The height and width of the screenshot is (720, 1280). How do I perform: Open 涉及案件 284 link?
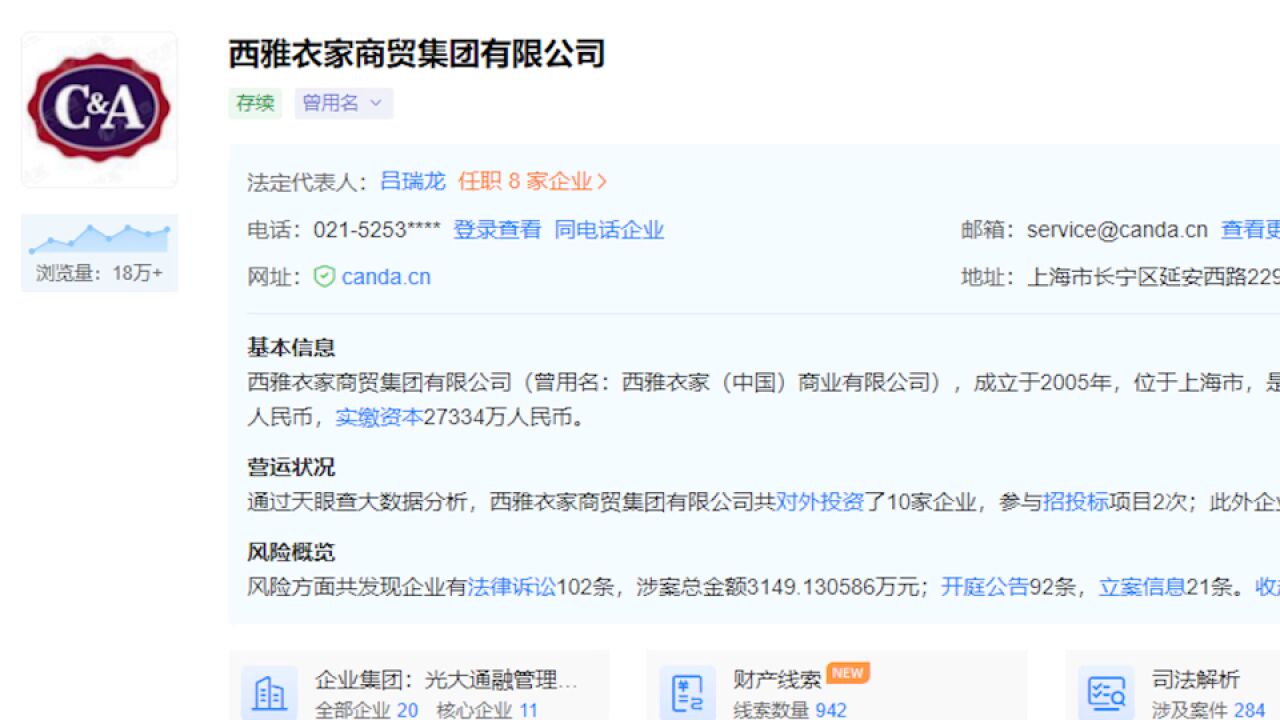tap(1209, 710)
